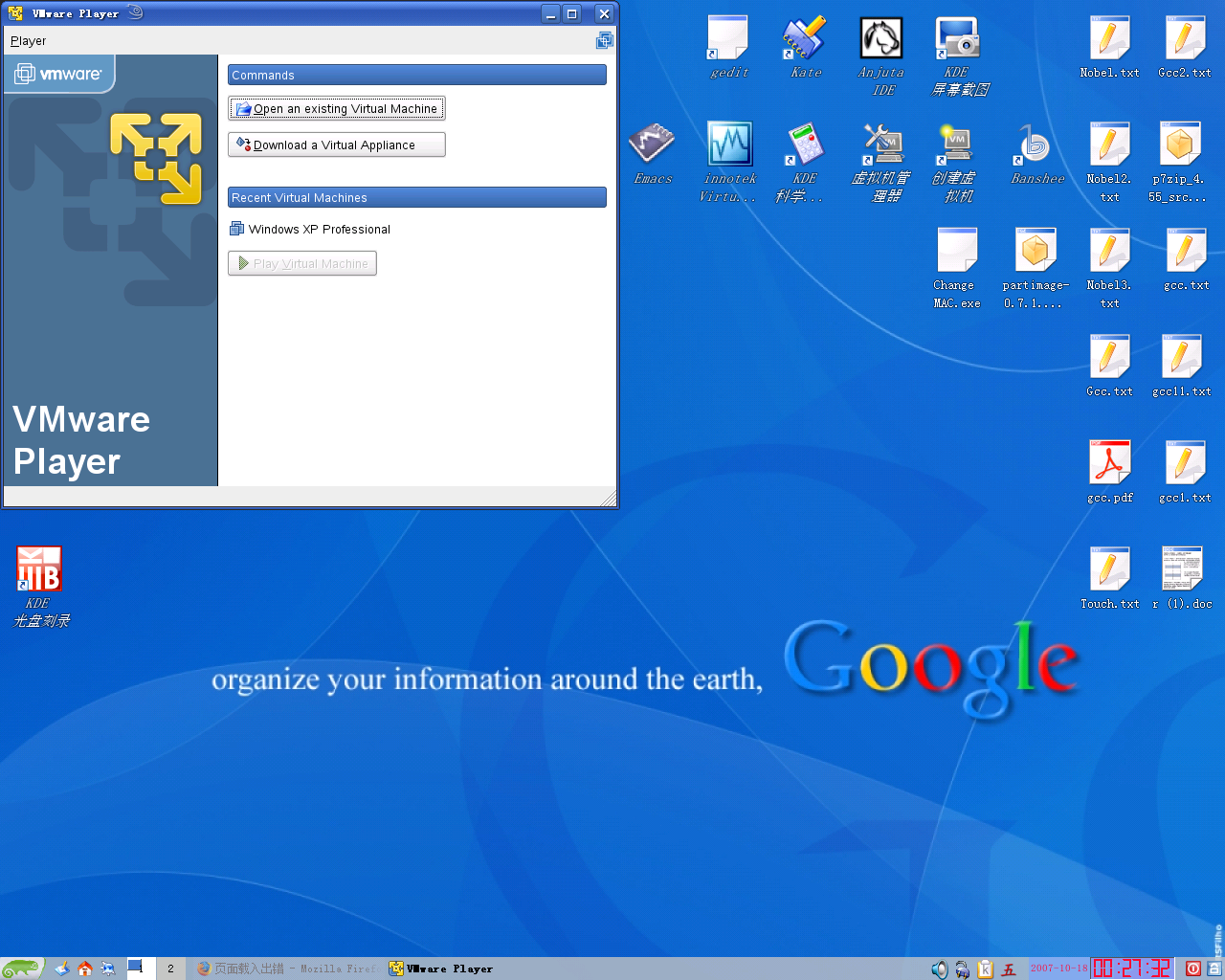
Task: Switch to virtual desktop 1 in pager
Action: point(141,969)
